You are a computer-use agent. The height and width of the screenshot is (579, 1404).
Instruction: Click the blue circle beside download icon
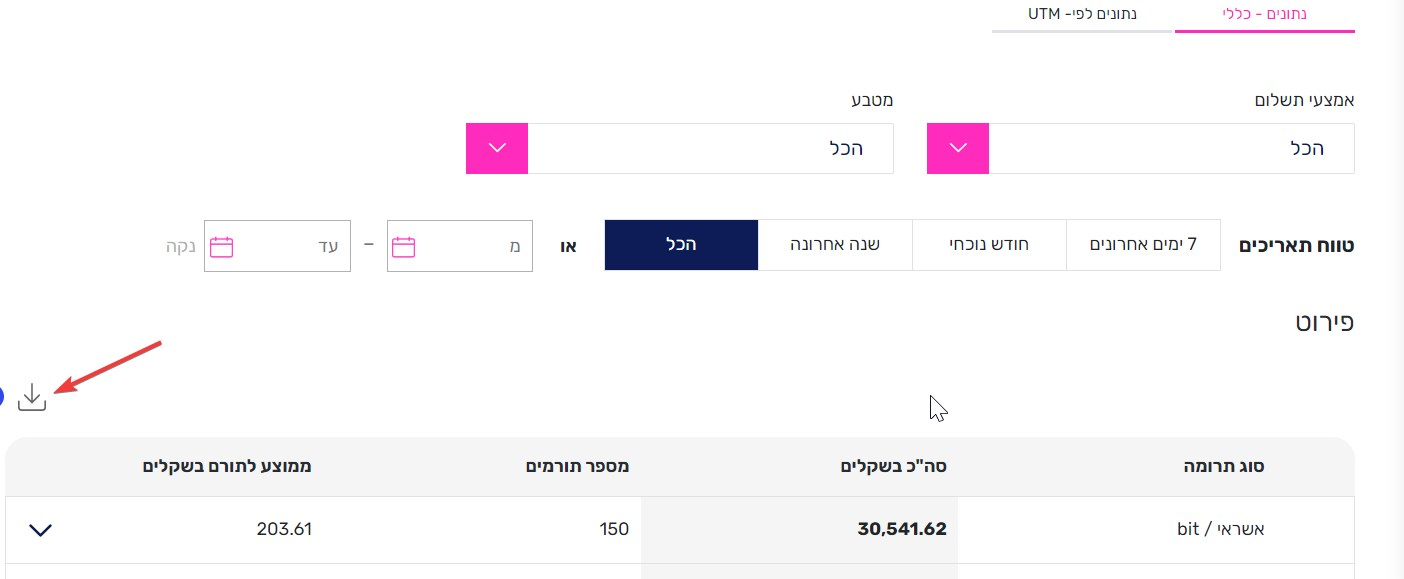1,396
